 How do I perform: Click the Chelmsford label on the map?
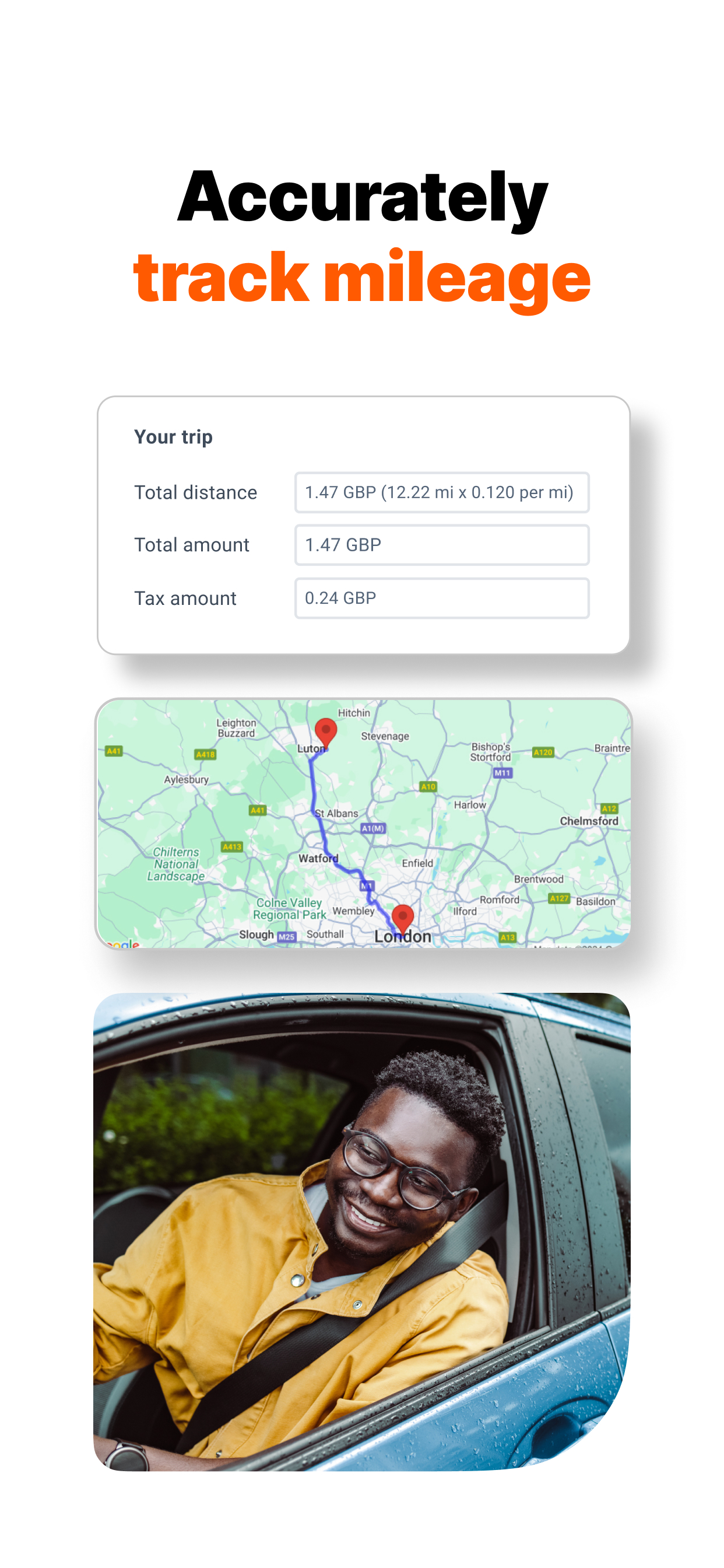589,821
